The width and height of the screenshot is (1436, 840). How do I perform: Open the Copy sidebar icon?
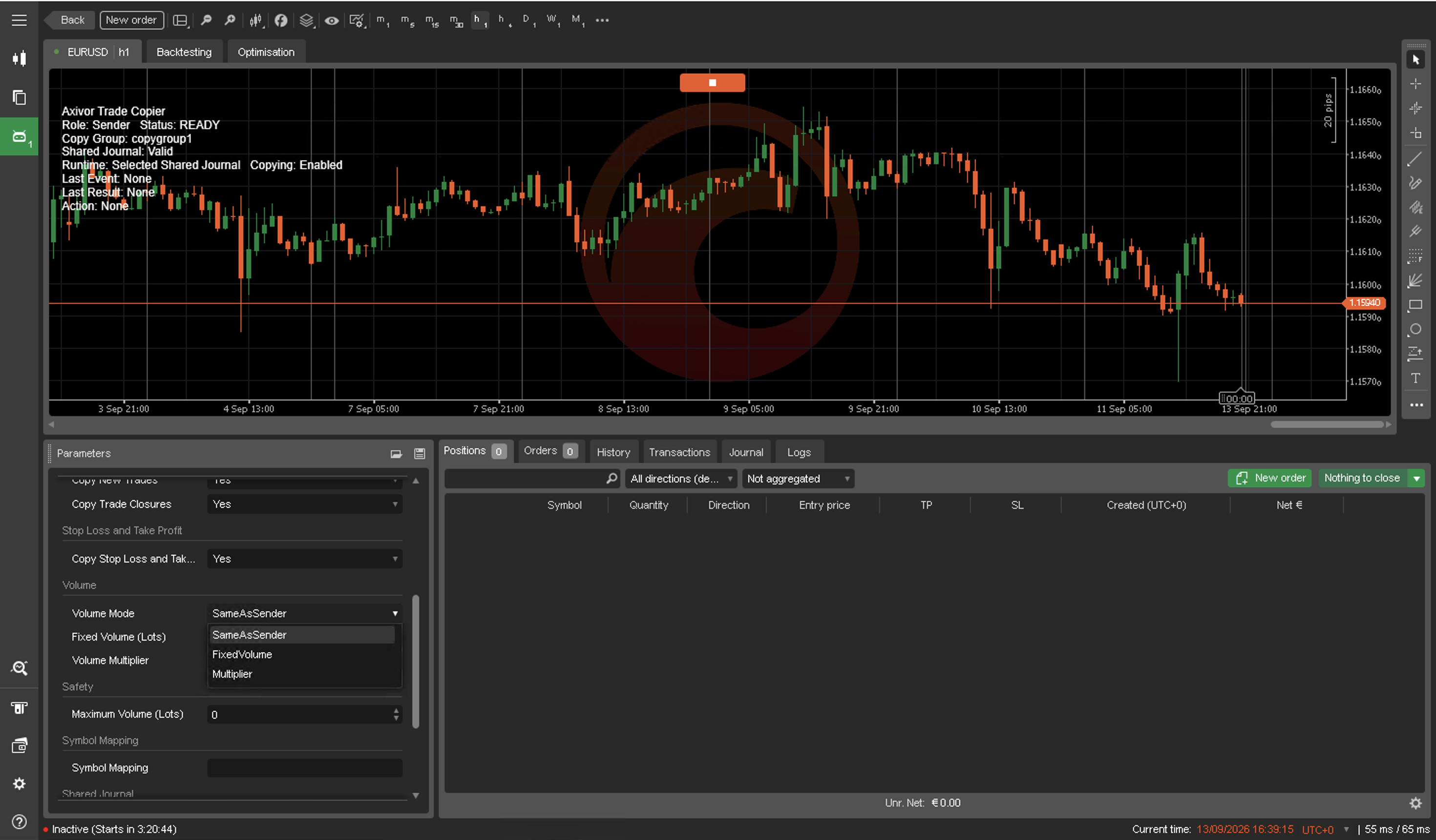[19, 98]
